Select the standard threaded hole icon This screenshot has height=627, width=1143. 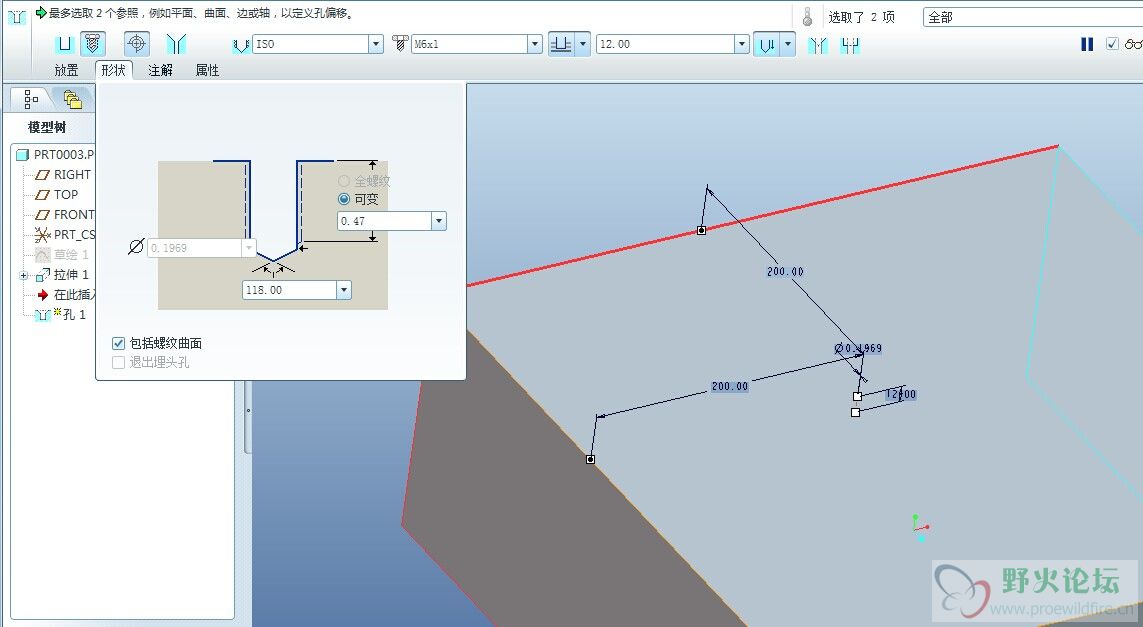pos(92,44)
